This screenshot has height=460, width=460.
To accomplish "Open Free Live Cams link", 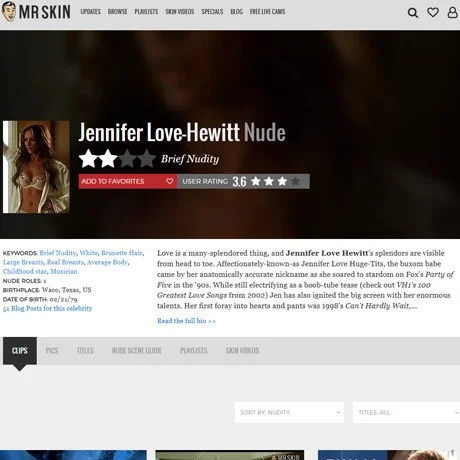I will pyautogui.click(x=267, y=12).
